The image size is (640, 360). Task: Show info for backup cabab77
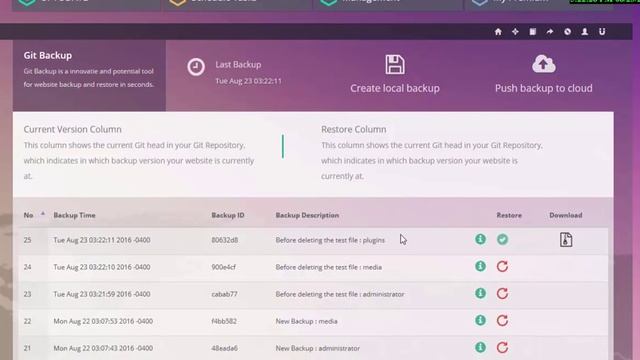coord(480,293)
